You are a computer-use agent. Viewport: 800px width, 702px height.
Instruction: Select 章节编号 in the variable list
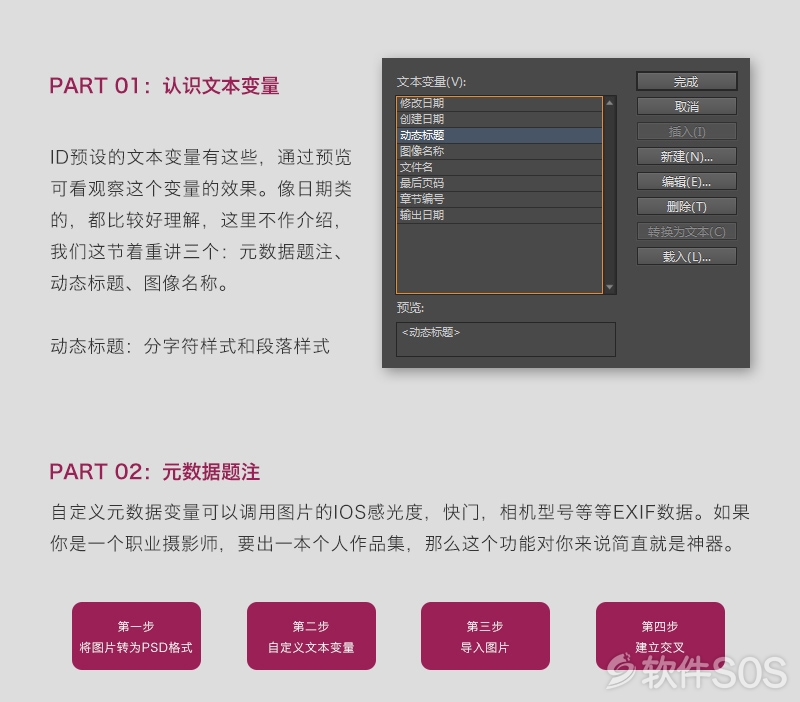coord(499,199)
